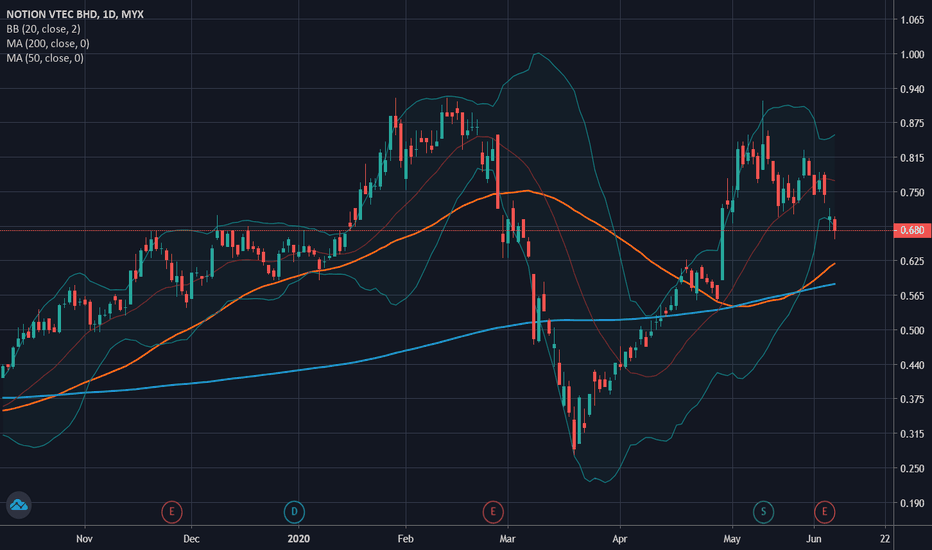
Task: Click the 0.315 price axis value
Action: click(912, 434)
